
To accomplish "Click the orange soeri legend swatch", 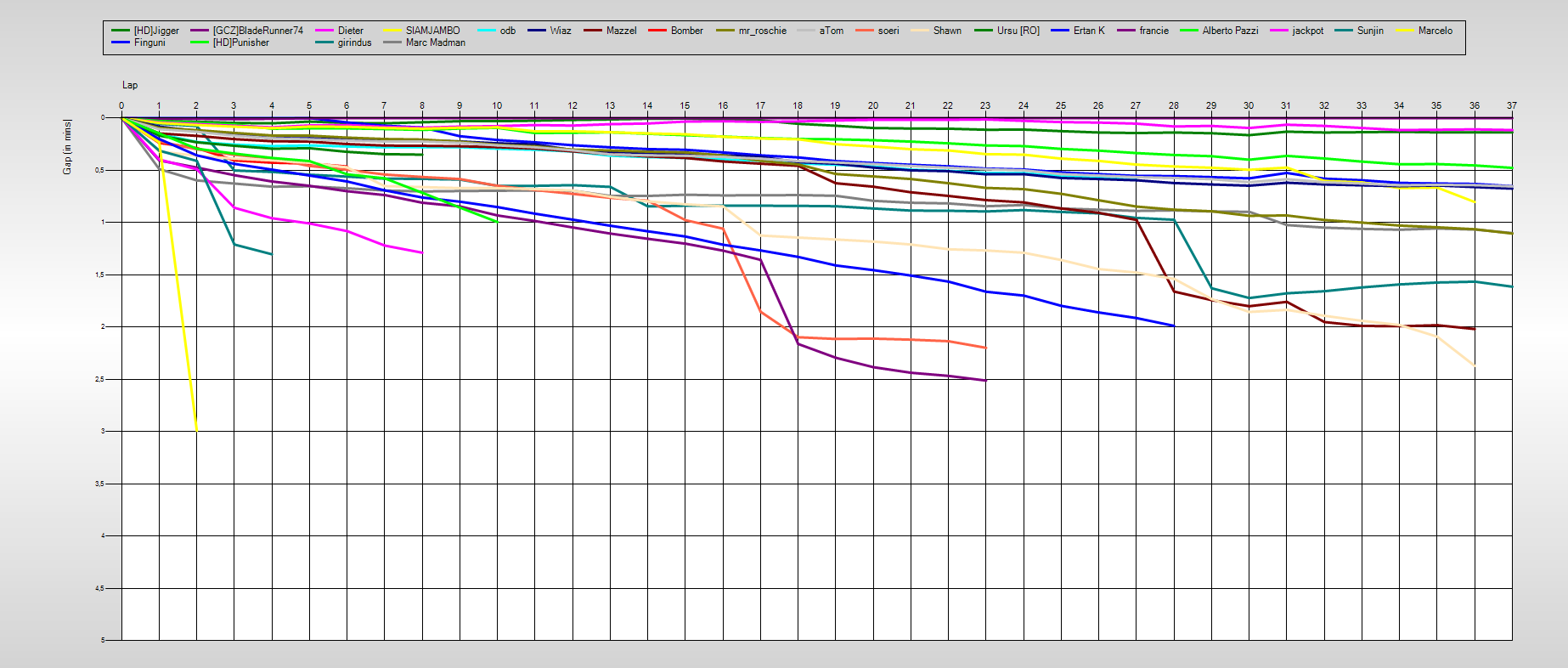I will coord(864,31).
